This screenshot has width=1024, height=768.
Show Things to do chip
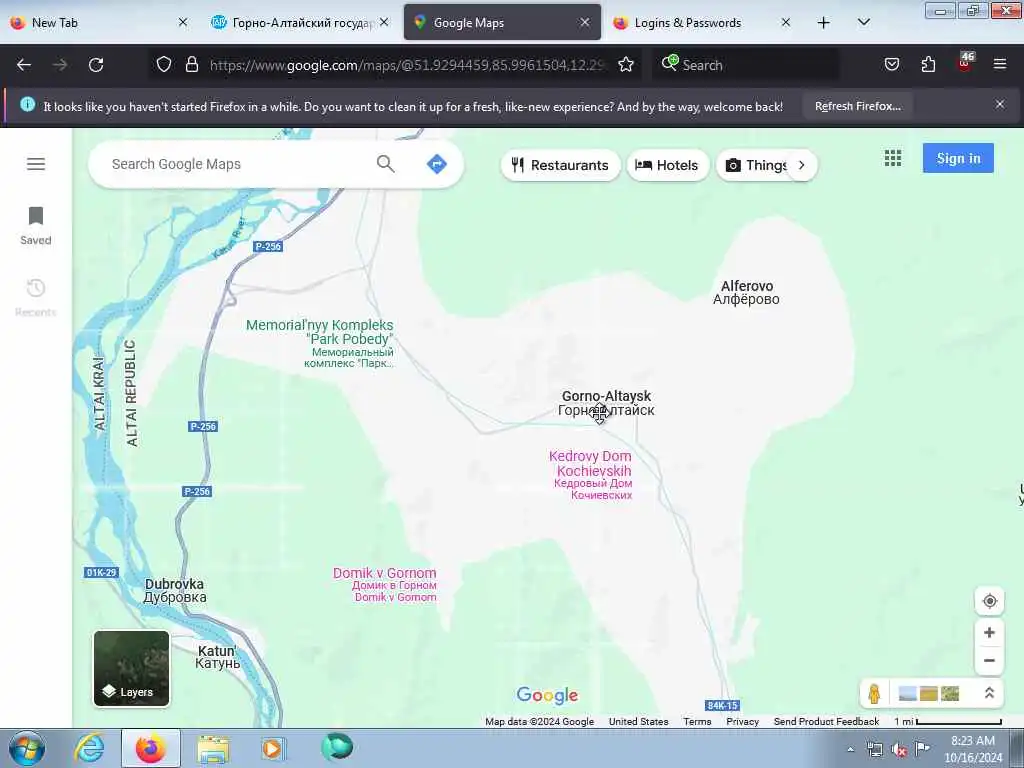[x=758, y=165]
